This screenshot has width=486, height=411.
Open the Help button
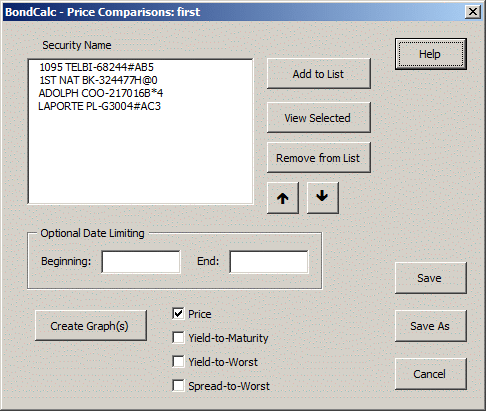(431, 54)
